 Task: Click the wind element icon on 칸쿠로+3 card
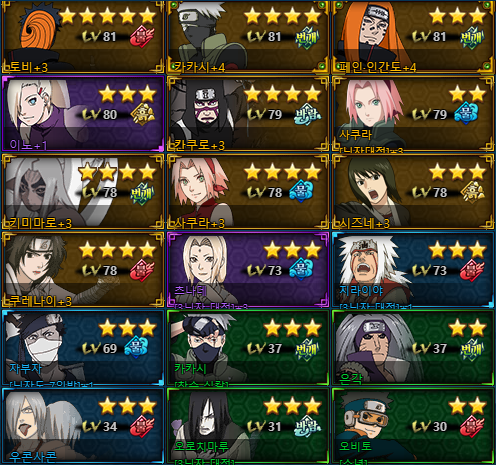tap(307, 115)
